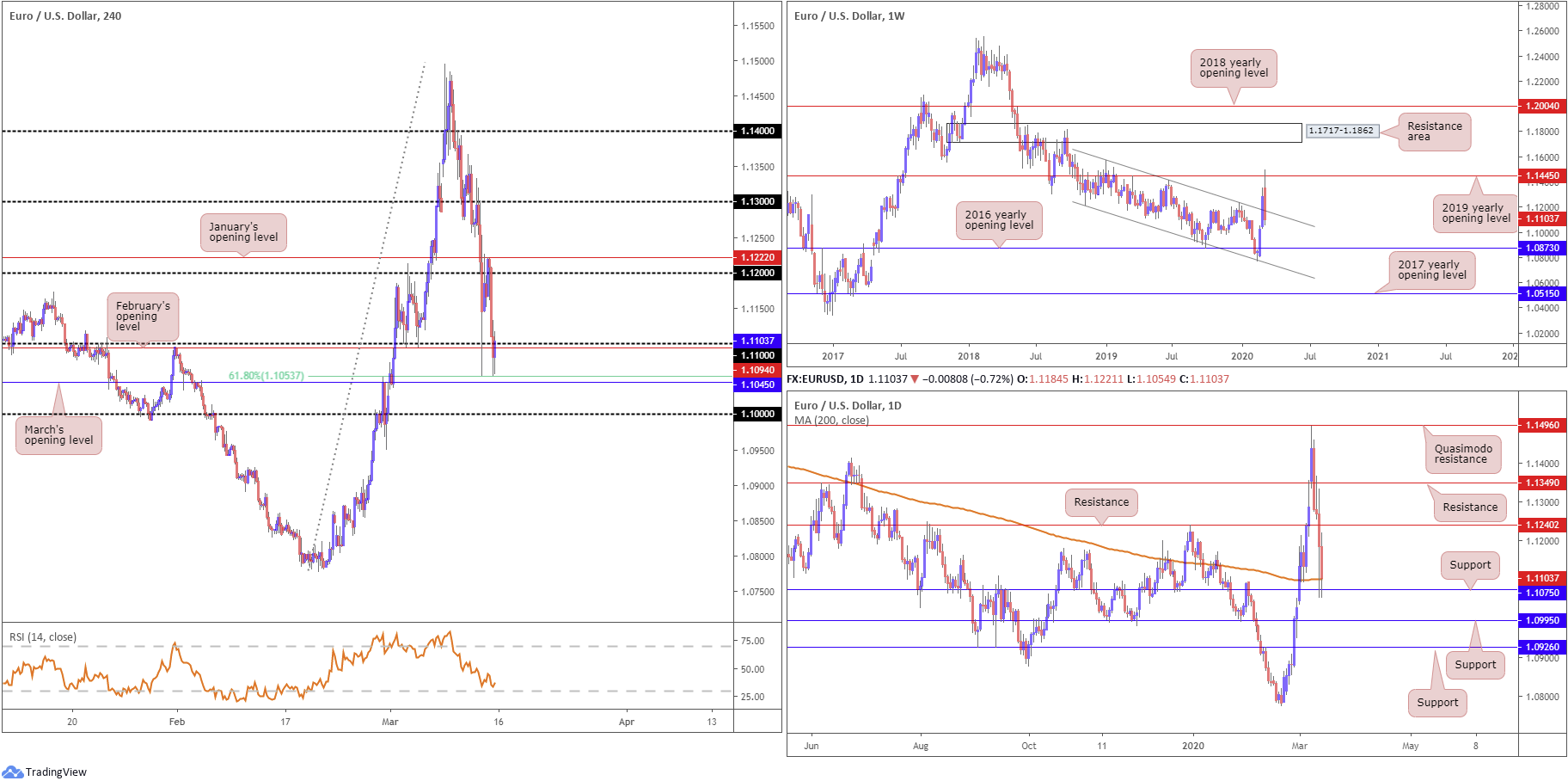1568x781 pixels.
Task: Click the 1.11000 price label
Action: (x=757, y=355)
